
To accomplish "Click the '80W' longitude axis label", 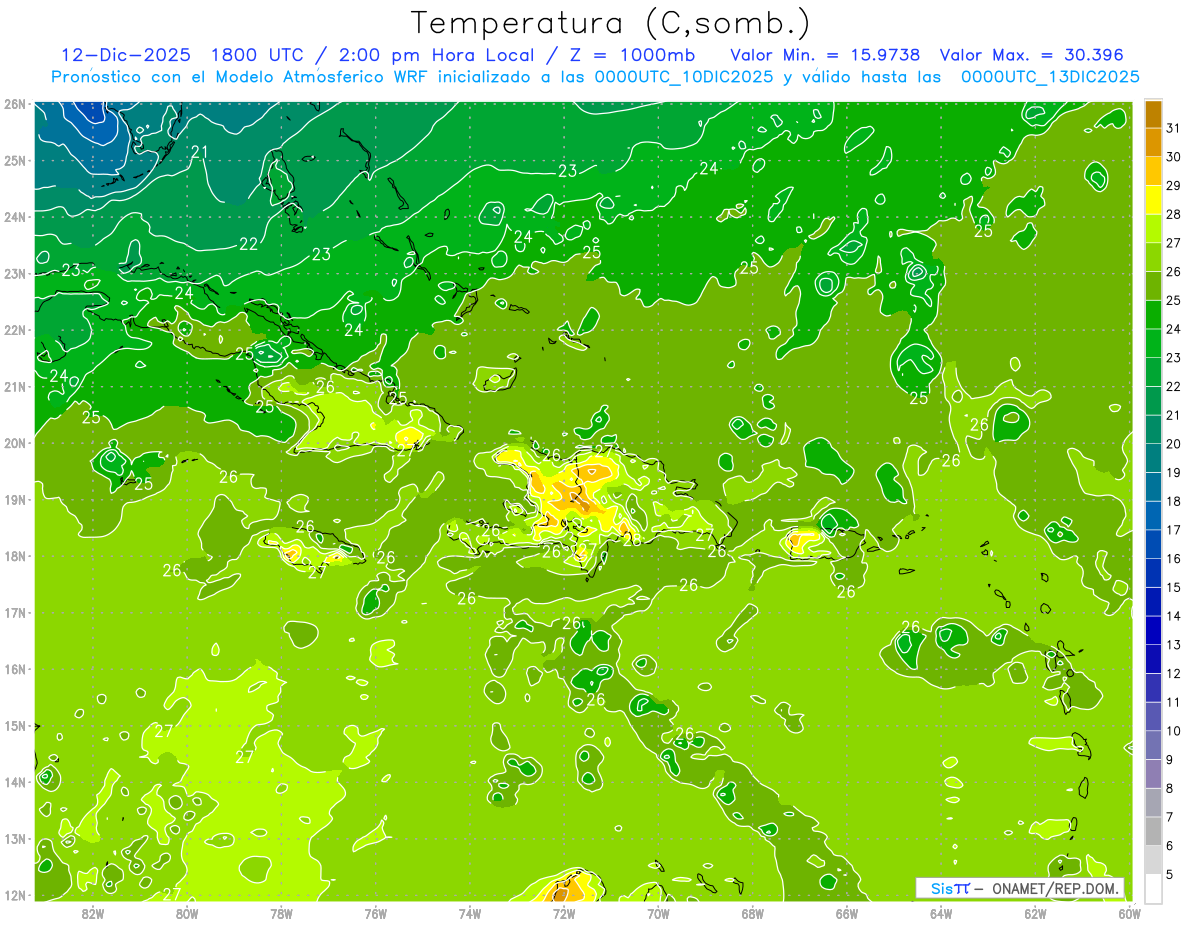I will (187, 913).
